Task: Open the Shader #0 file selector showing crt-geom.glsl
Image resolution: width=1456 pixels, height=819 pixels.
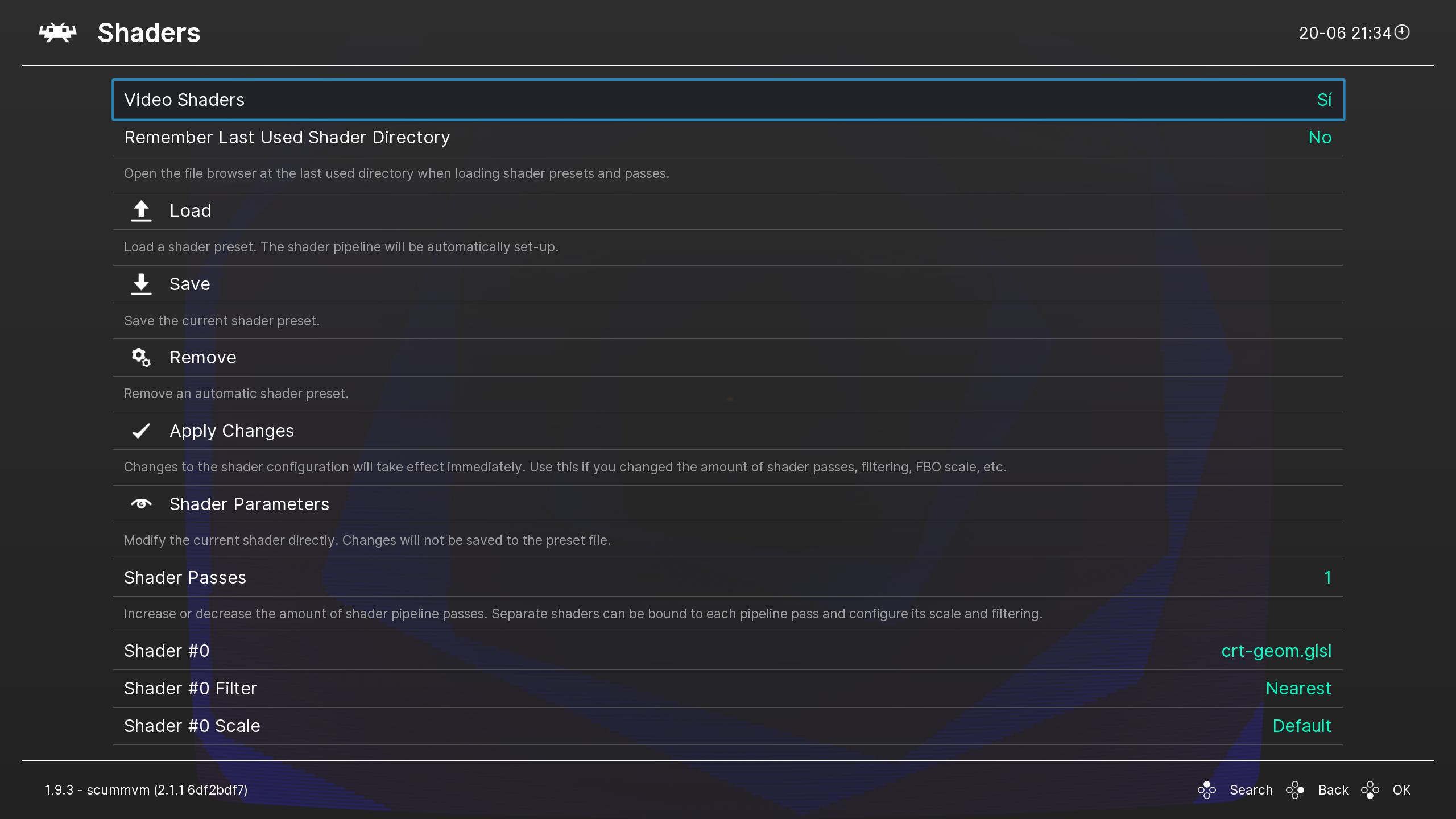Action: (728, 651)
